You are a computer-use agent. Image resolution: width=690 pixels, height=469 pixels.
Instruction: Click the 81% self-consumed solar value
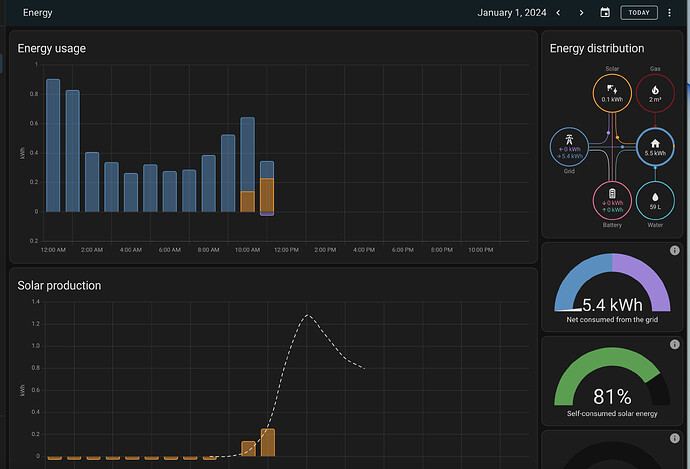(612, 397)
